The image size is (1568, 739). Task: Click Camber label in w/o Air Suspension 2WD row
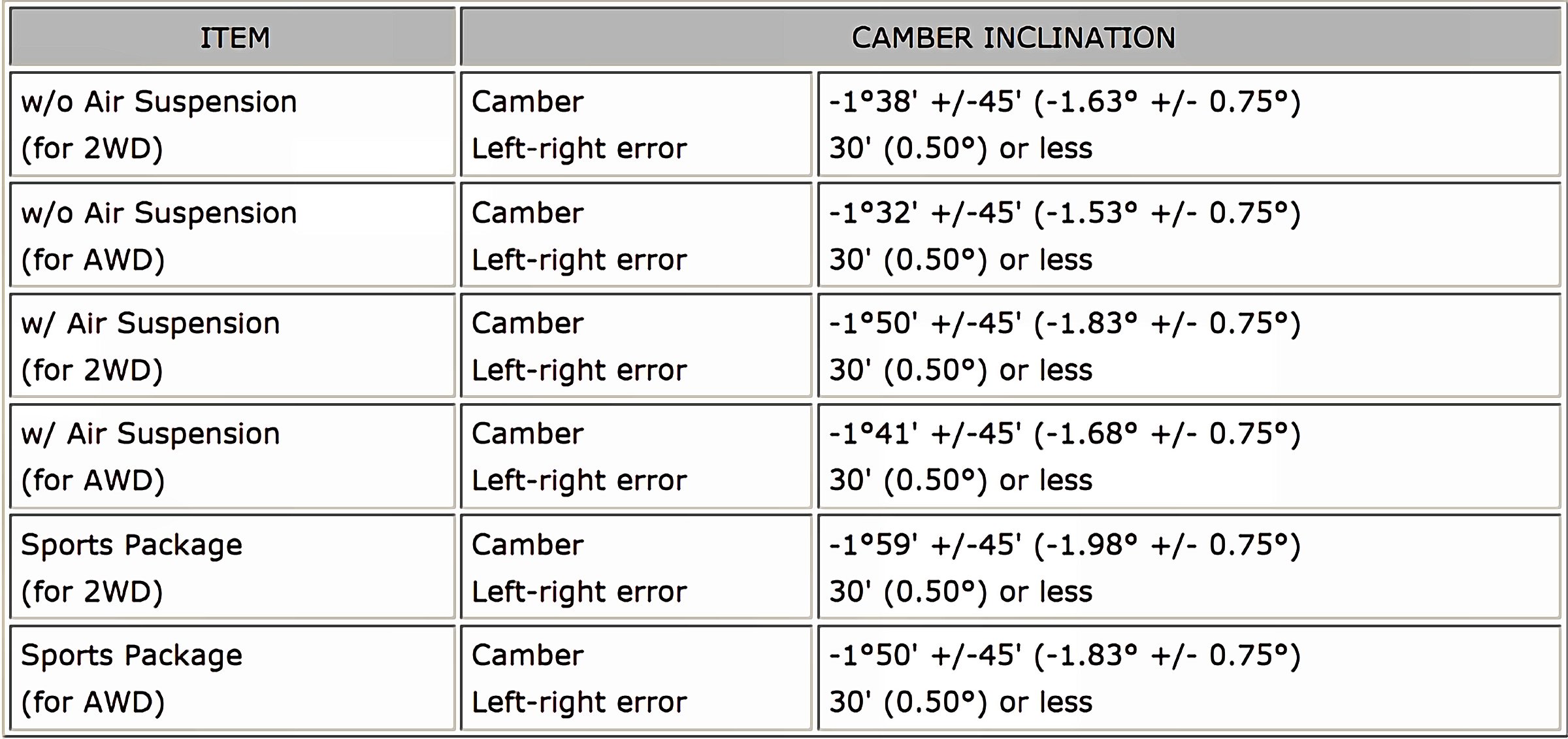pos(528,102)
